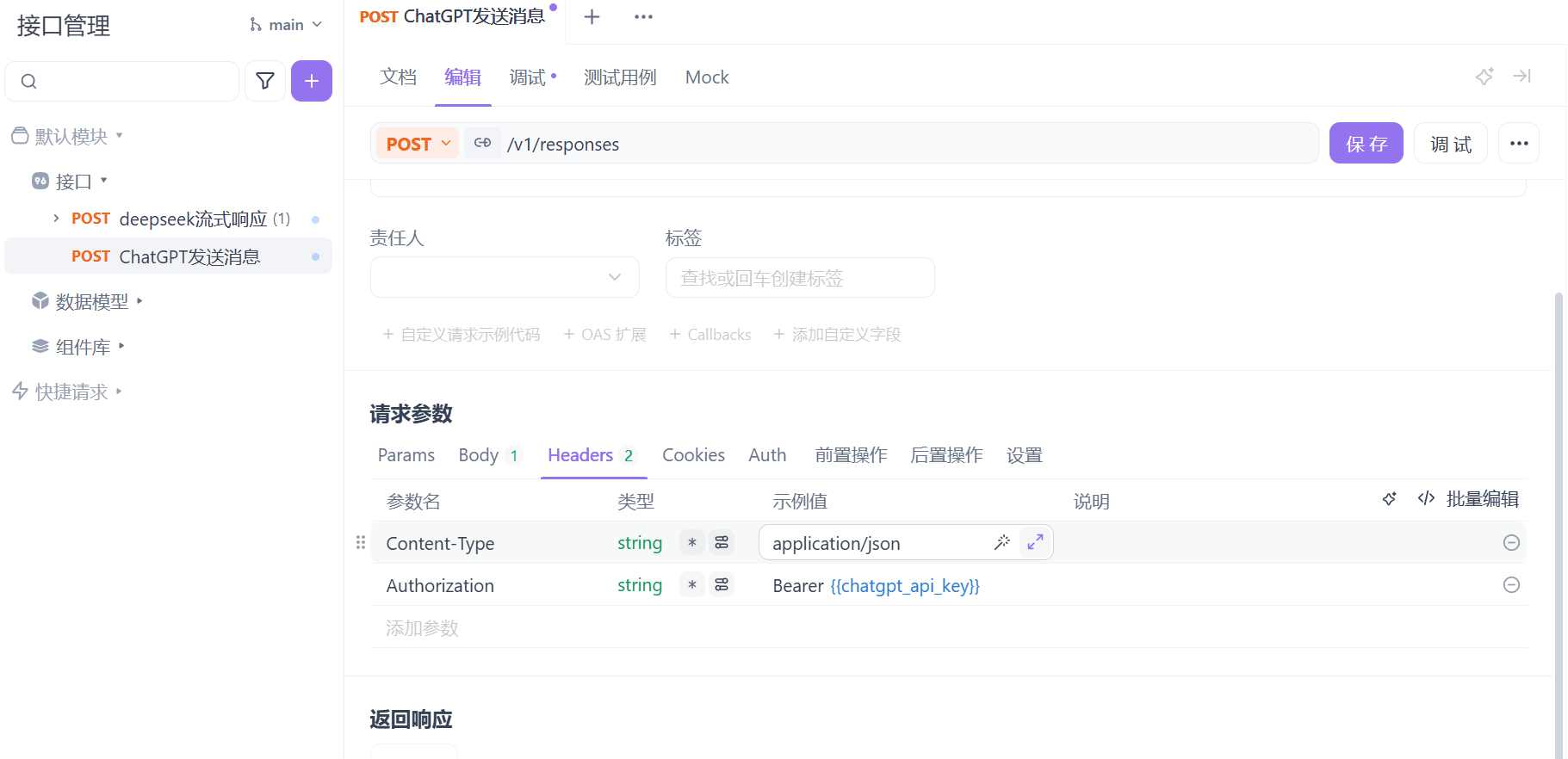
Task: Click the purple plus add button
Action: point(312,81)
